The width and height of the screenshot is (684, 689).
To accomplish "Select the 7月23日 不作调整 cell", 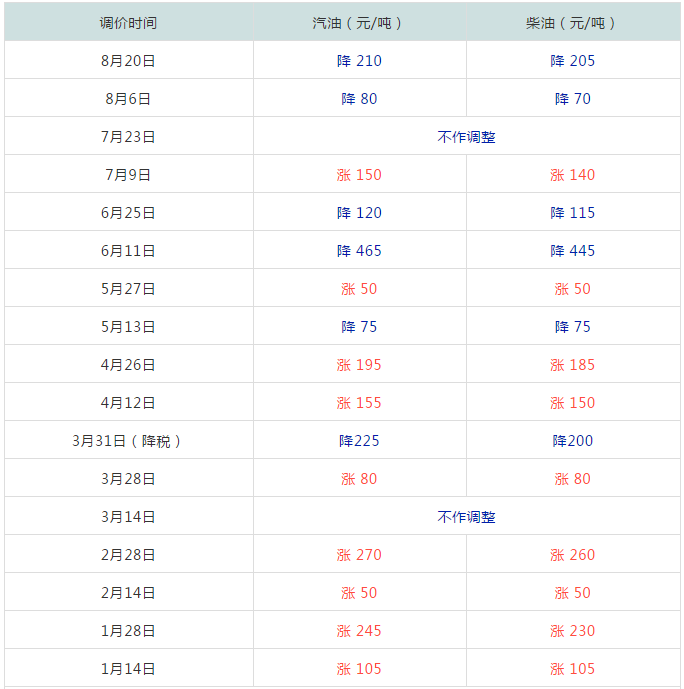I will tap(466, 137).
